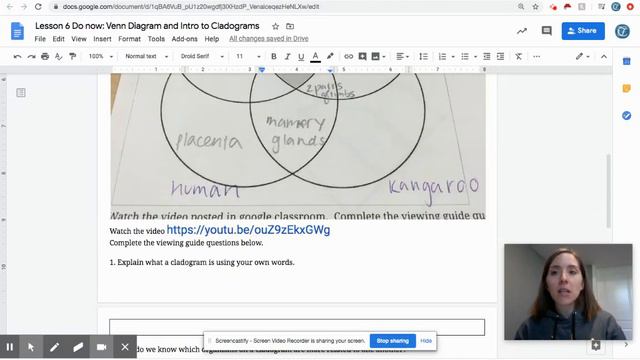Image resolution: width=640 pixels, height=360 pixels.
Task: Open Tasks in the side panel
Action: pyautogui.click(x=627, y=116)
